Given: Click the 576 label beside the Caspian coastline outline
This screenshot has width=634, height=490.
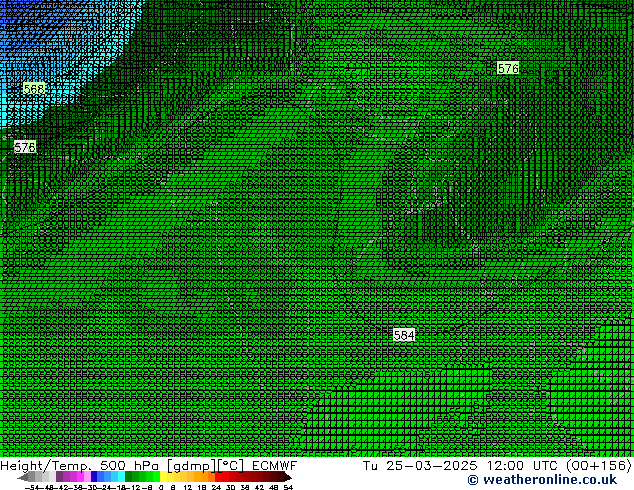Looking at the screenshot, I should point(508,68).
